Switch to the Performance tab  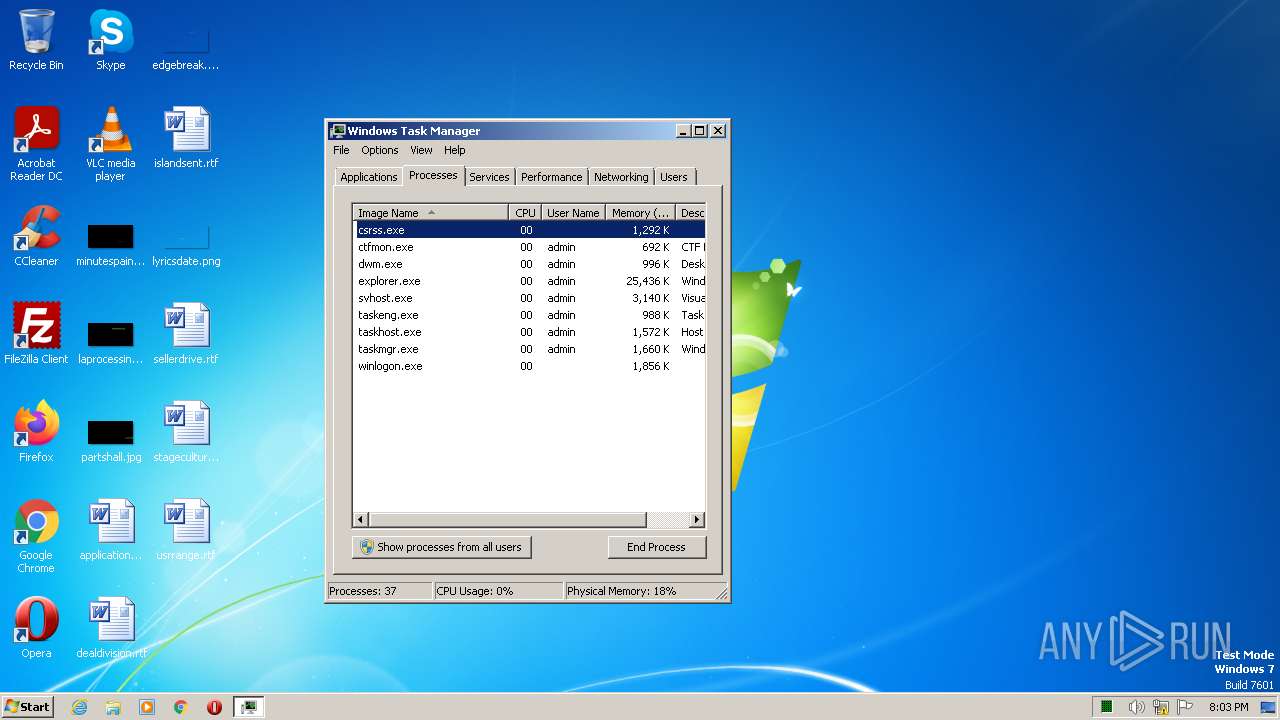coord(551,177)
